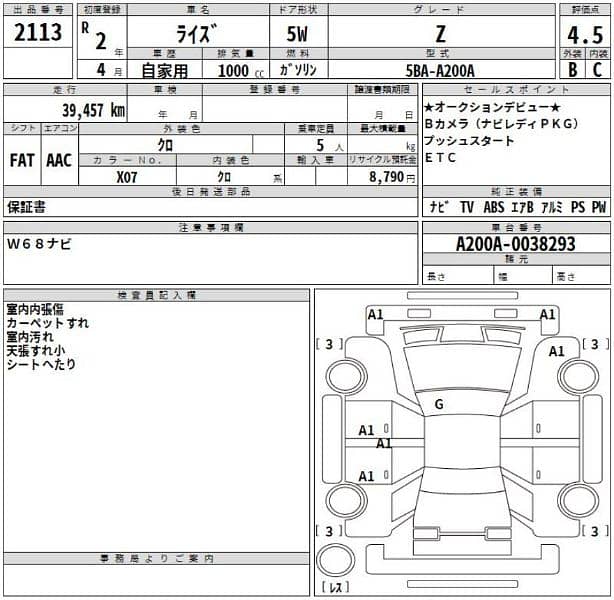Click the vehicle history 自家用

coord(164,70)
